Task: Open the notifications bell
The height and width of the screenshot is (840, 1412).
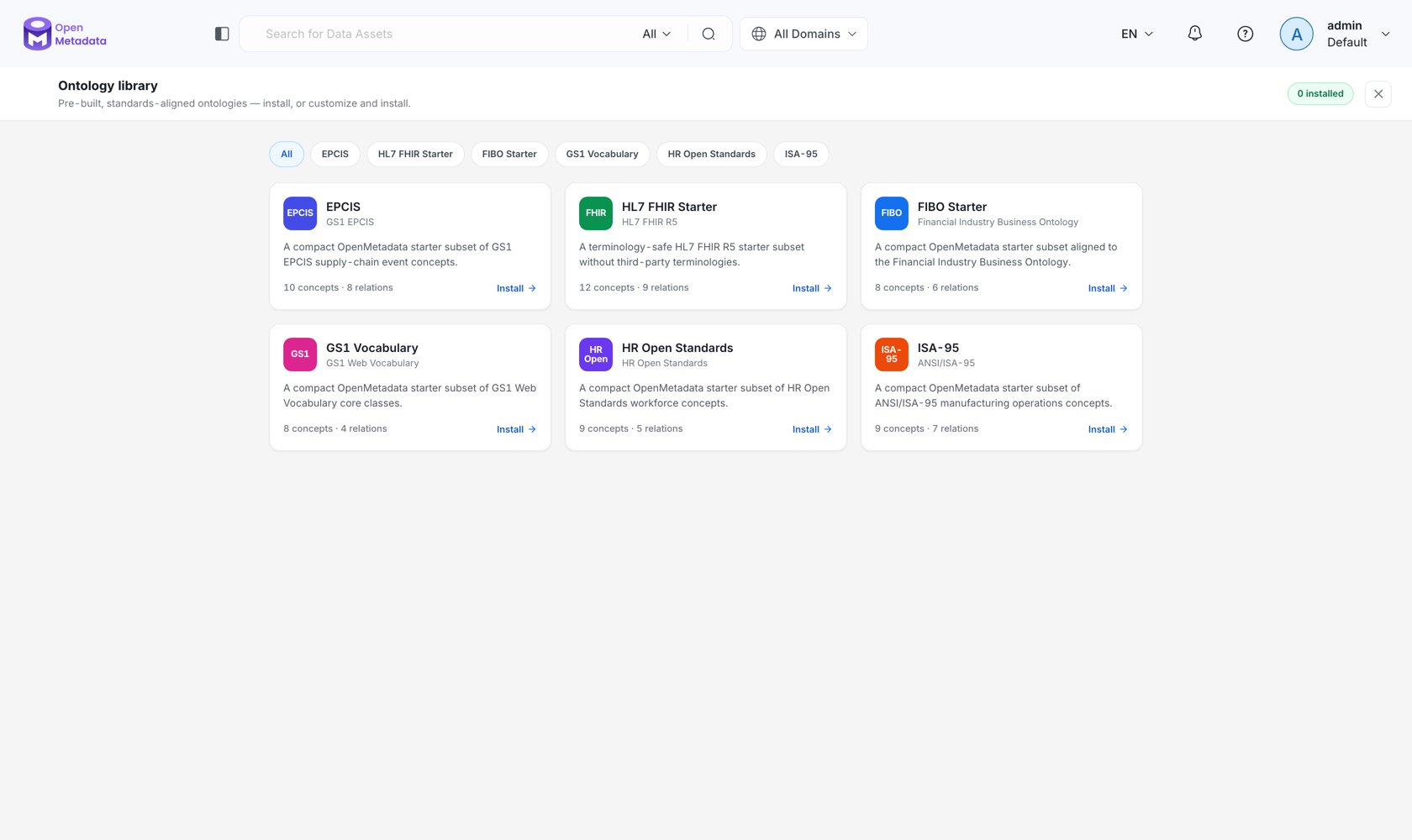Action: pos(1194,34)
